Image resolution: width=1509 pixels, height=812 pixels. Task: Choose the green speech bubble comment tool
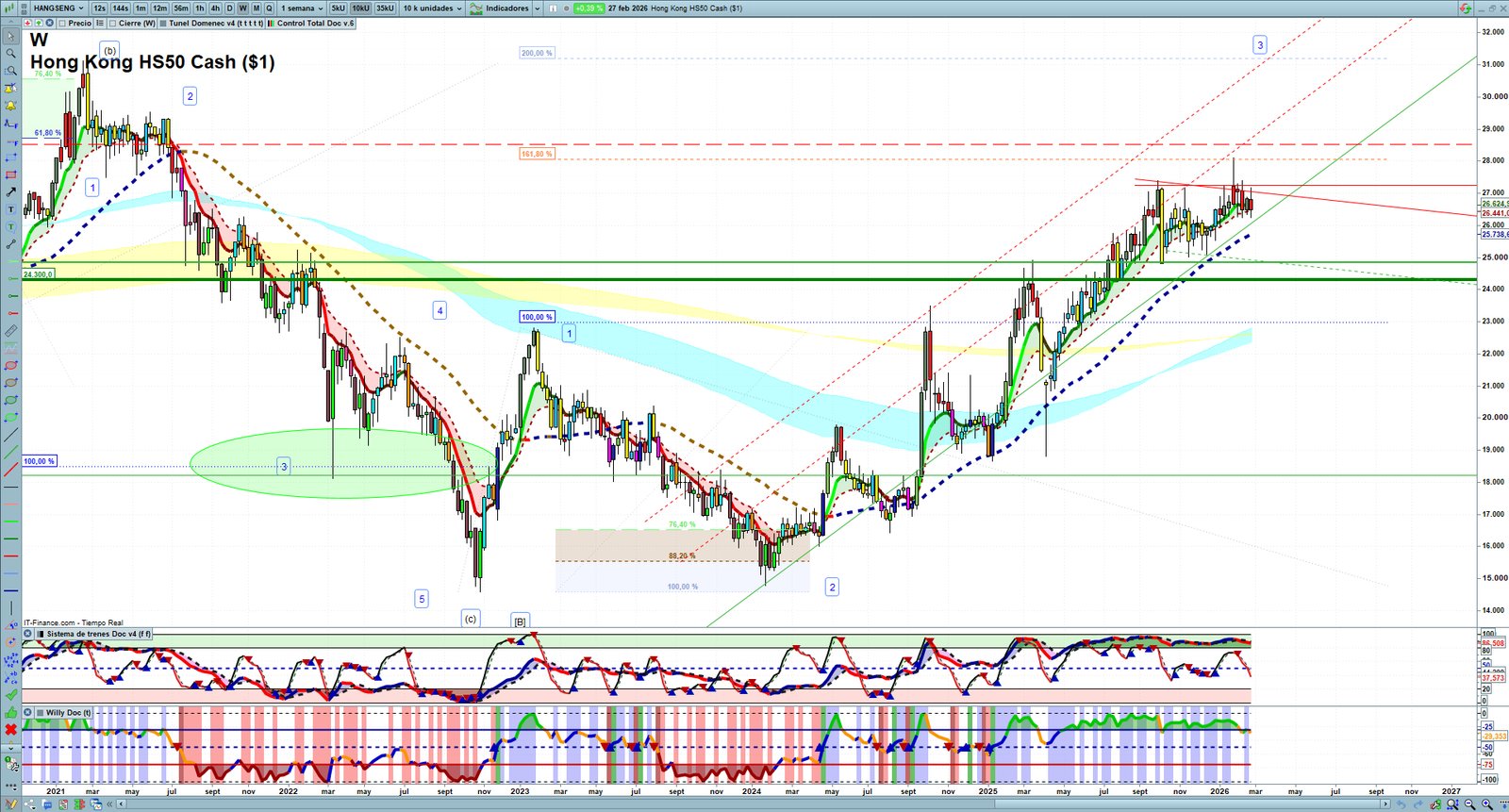tap(10, 226)
